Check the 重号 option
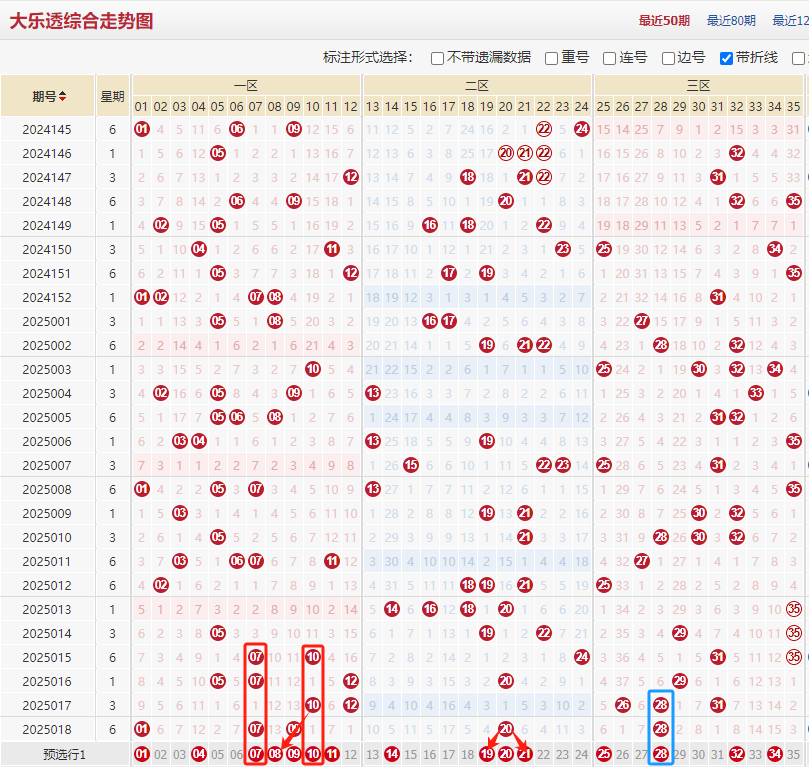This screenshot has width=809, height=767. point(552,58)
